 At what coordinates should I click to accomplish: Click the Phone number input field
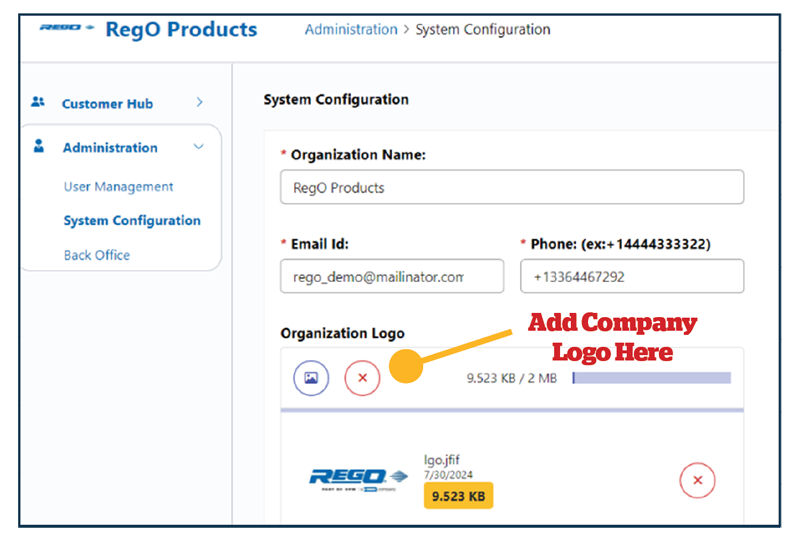tap(632, 276)
